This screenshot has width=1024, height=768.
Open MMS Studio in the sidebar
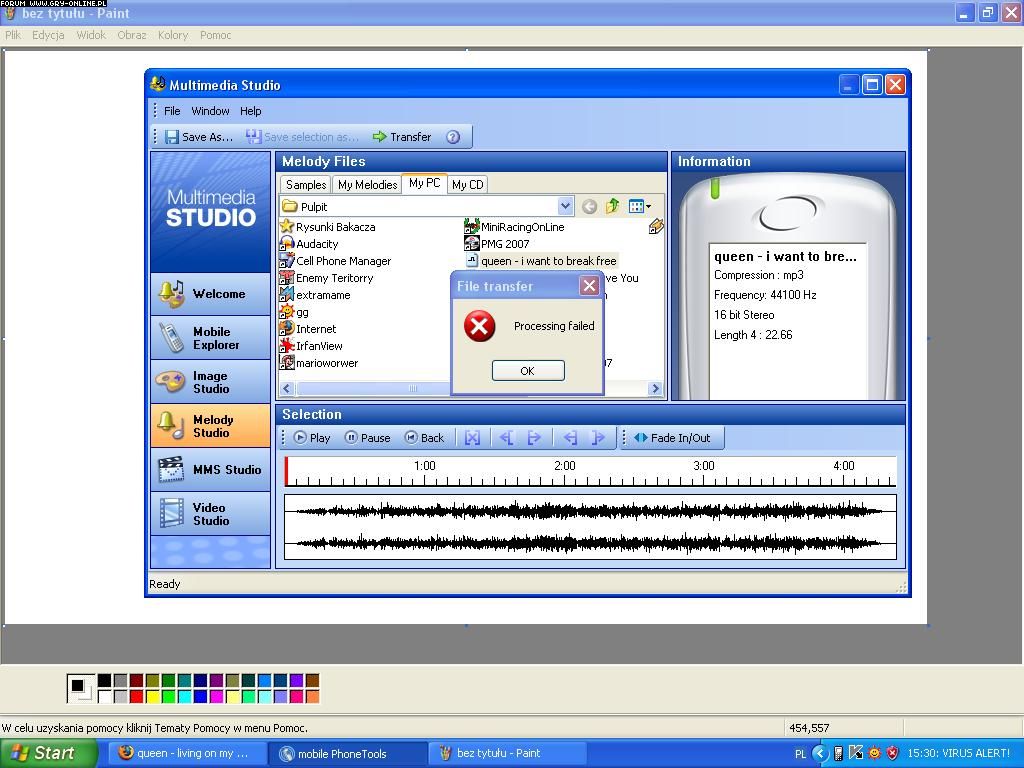[210, 470]
